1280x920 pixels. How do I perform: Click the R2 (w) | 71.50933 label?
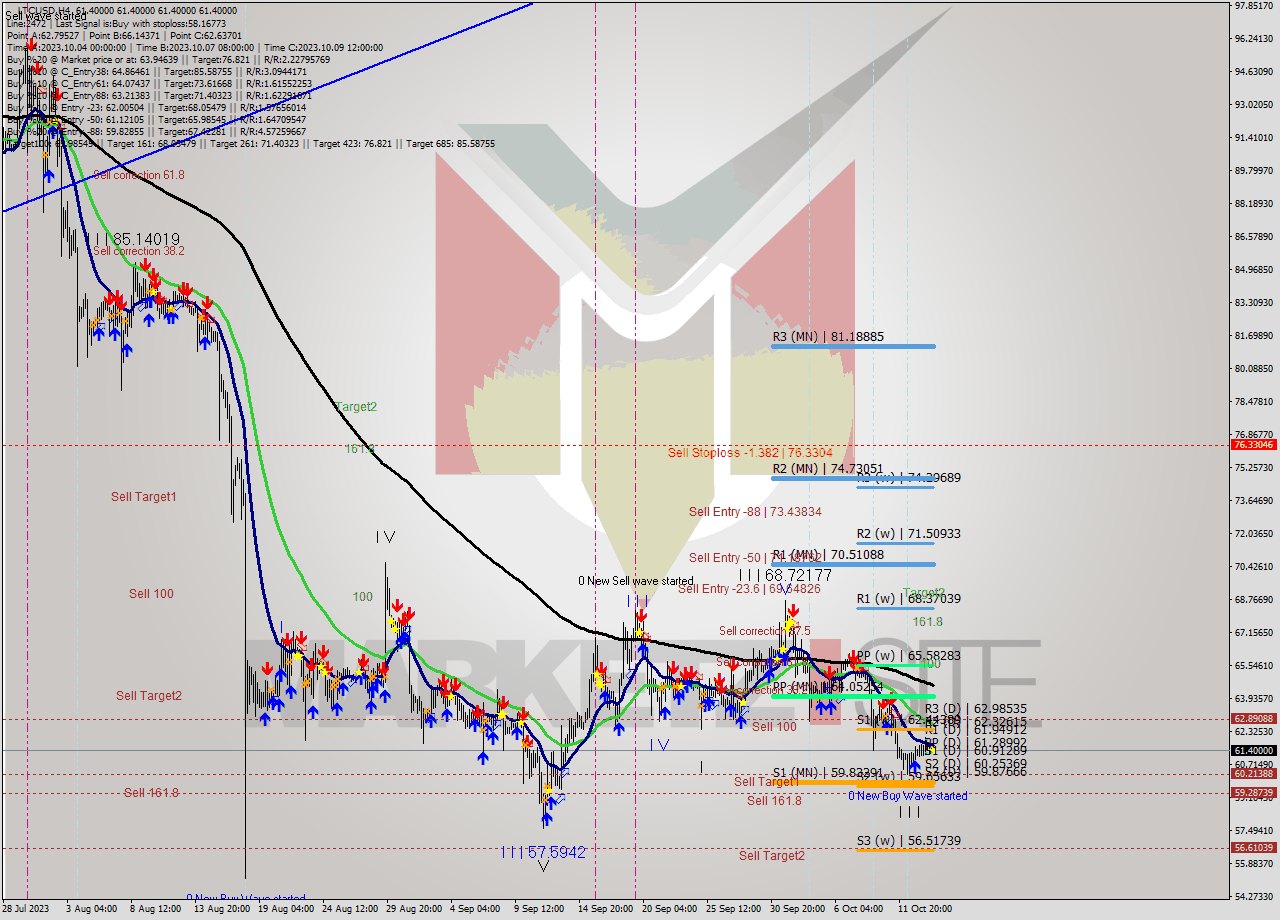point(908,534)
